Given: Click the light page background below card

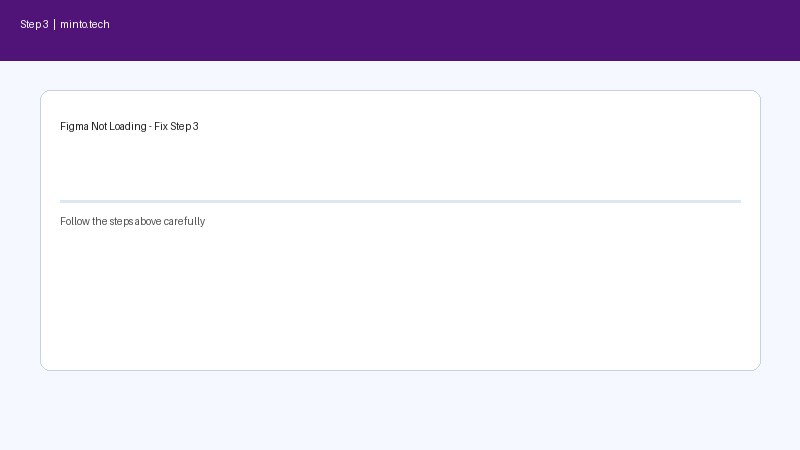Looking at the screenshot, I should tap(400, 410).
